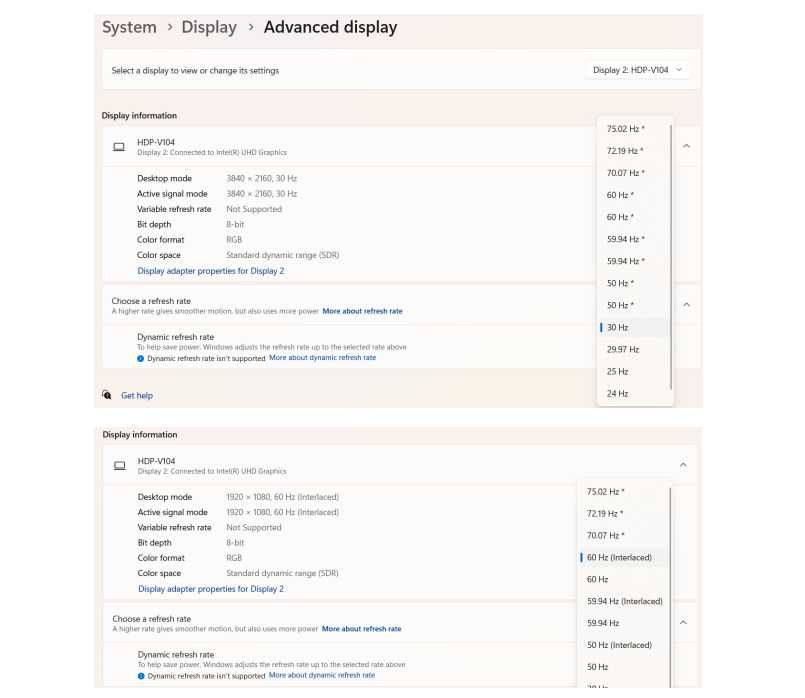Choose the 29.97 Hz refresh rate option

click(623, 349)
